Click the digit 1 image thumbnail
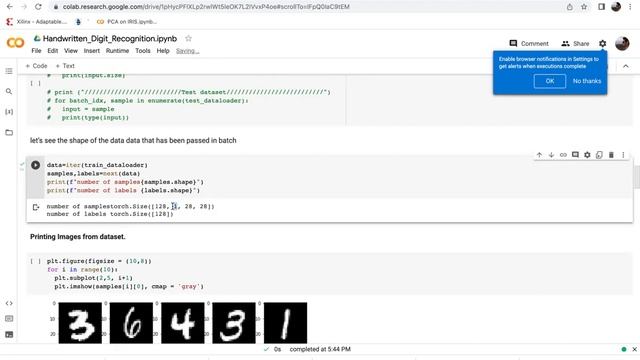 pos(285,323)
